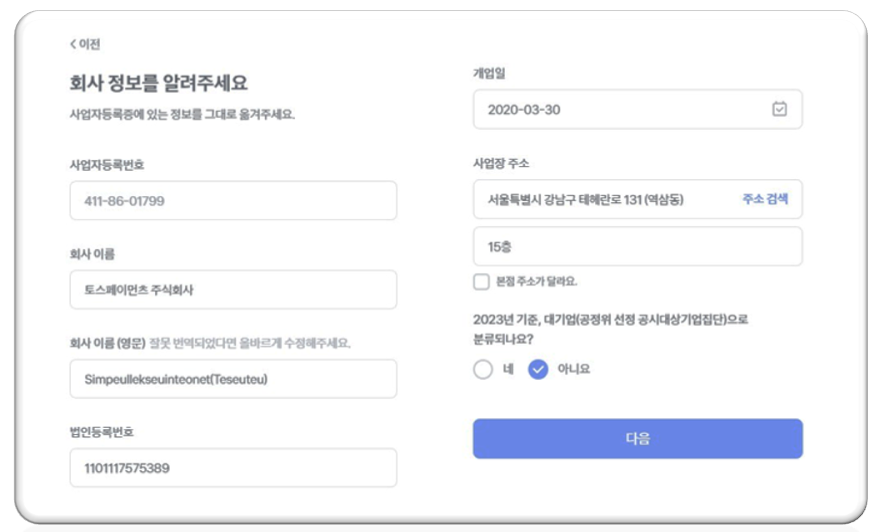Open the calendar icon in 개업일 field
The image size is (883, 532).
(x=780, y=110)
